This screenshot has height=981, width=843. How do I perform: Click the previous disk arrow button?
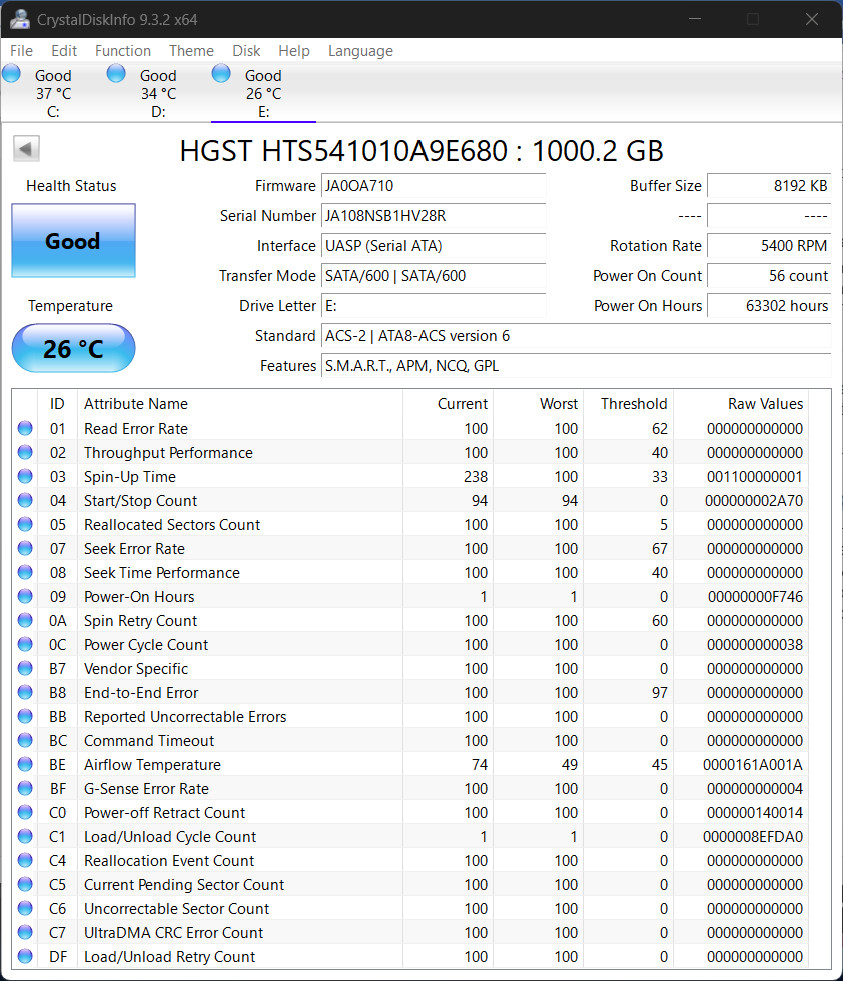tap(26, 149)
